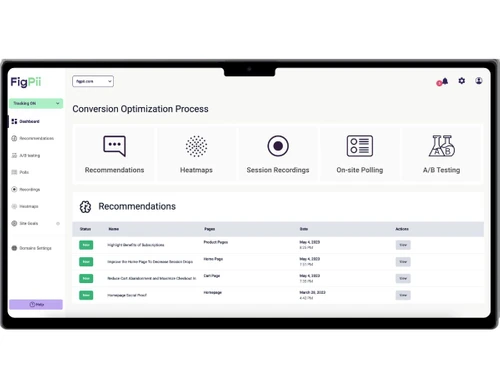The width and height of the screenshot is (500, 375).
Task: Click the 'Conversion Optimization Process' heading
Action: point(140,109)
